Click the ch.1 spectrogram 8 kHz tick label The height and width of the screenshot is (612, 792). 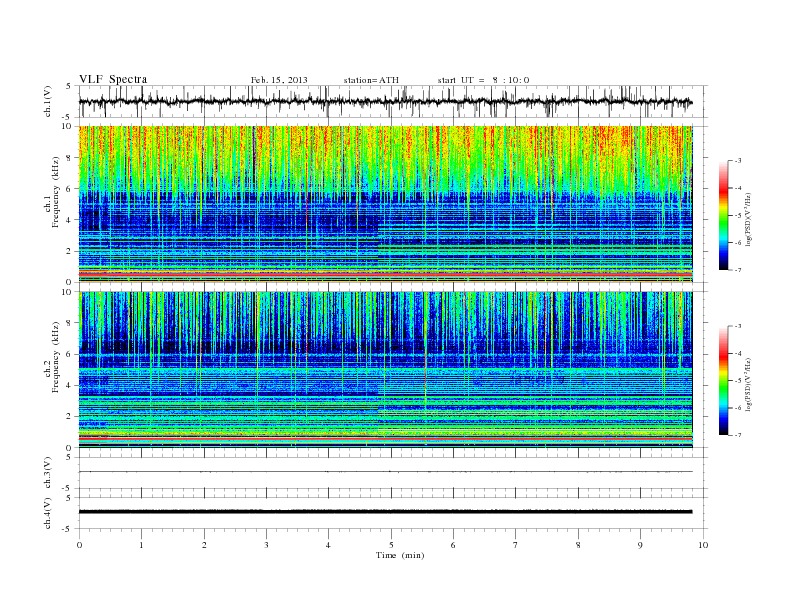click(x=69, y=158)
